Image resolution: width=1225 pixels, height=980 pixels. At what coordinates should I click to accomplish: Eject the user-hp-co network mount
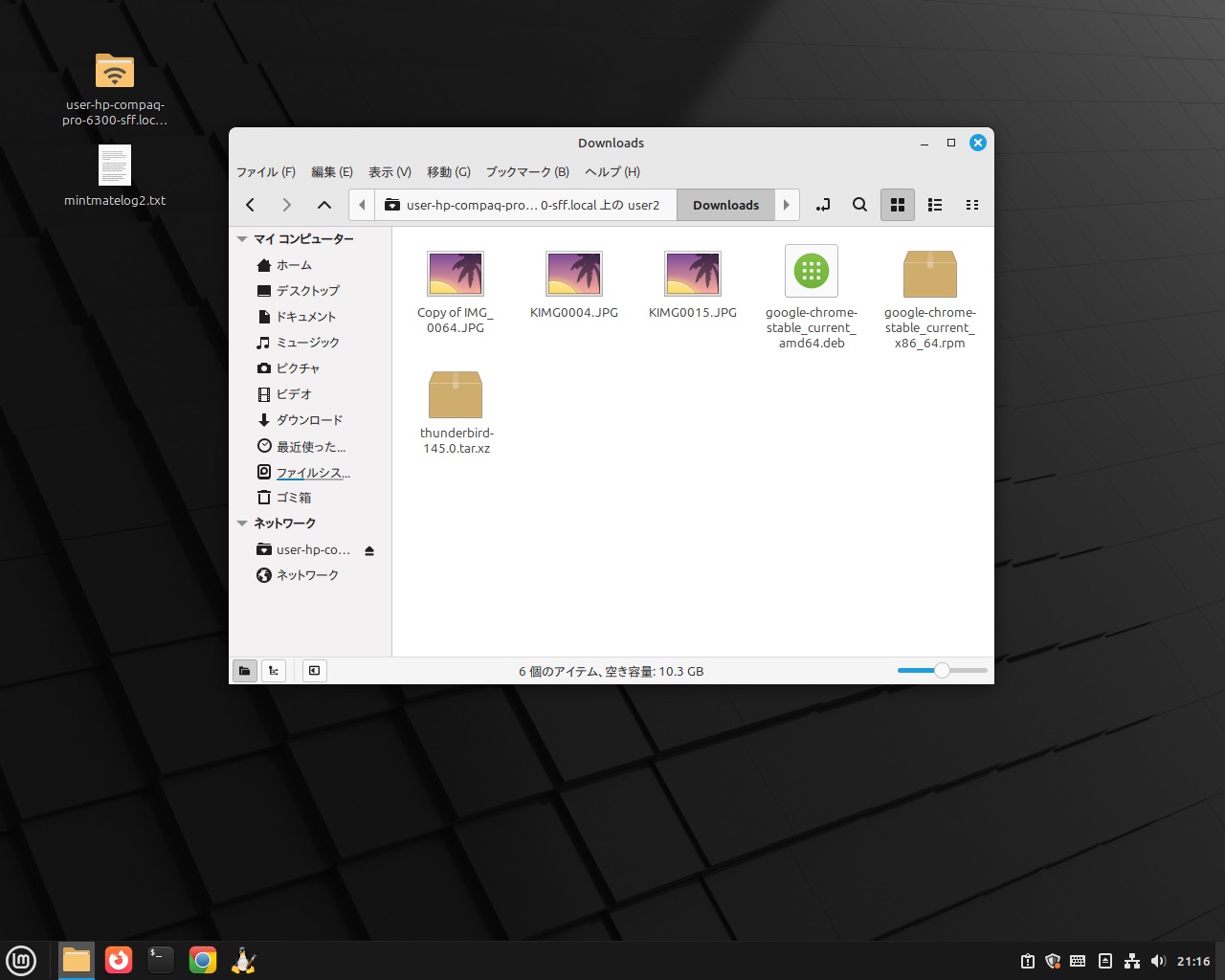click(369, 550)
